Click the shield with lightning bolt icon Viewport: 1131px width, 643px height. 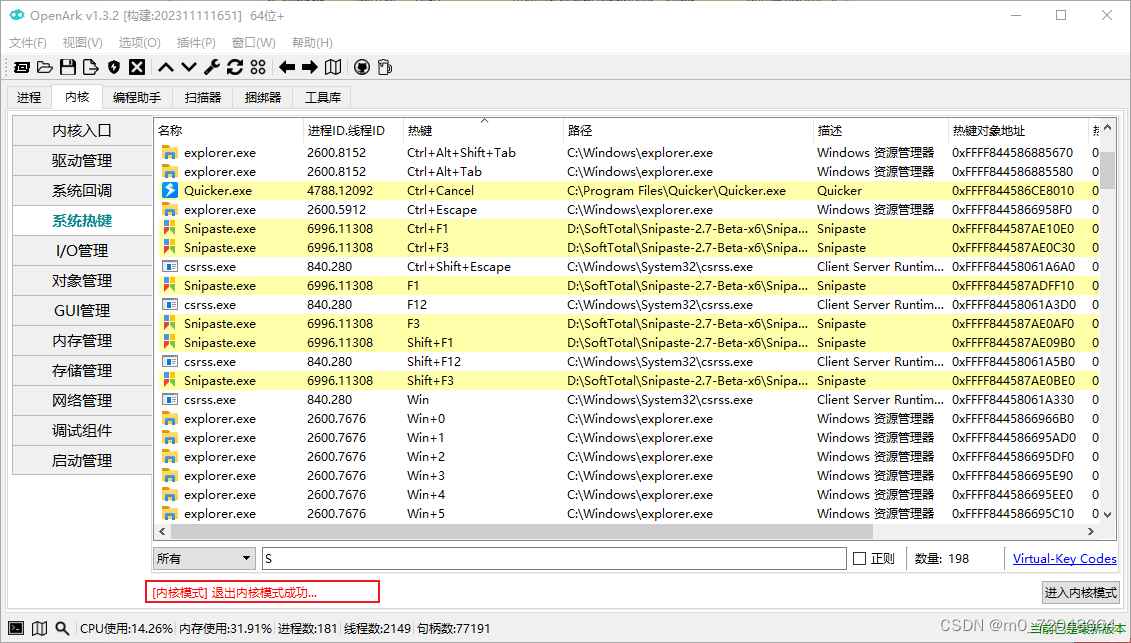coord(113,67)
